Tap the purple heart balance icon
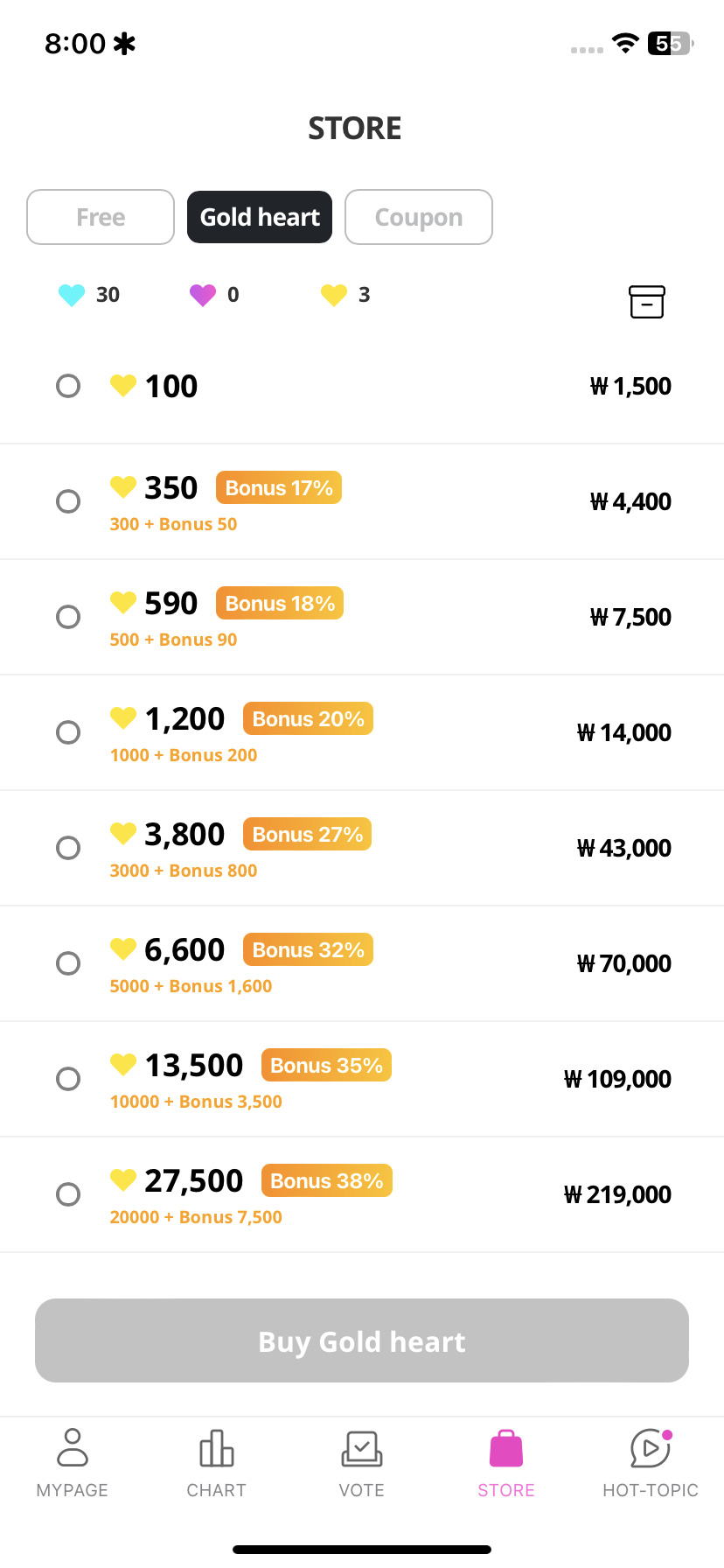The height and width of the screenshot is (1568, 724). (x=203, y=295)
